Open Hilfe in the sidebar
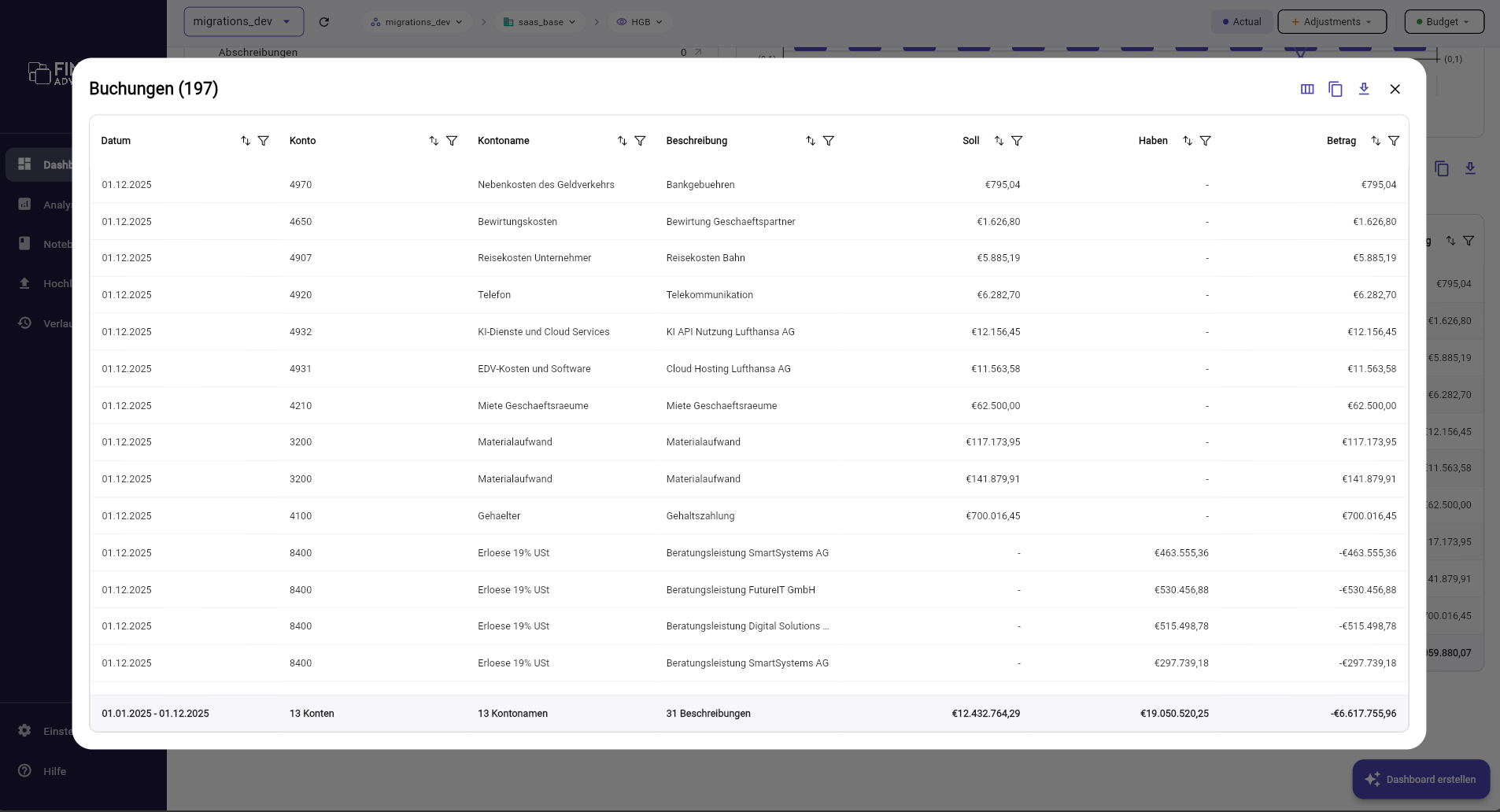The height and width of the screenshot is (812, 1500). (43, 771)
